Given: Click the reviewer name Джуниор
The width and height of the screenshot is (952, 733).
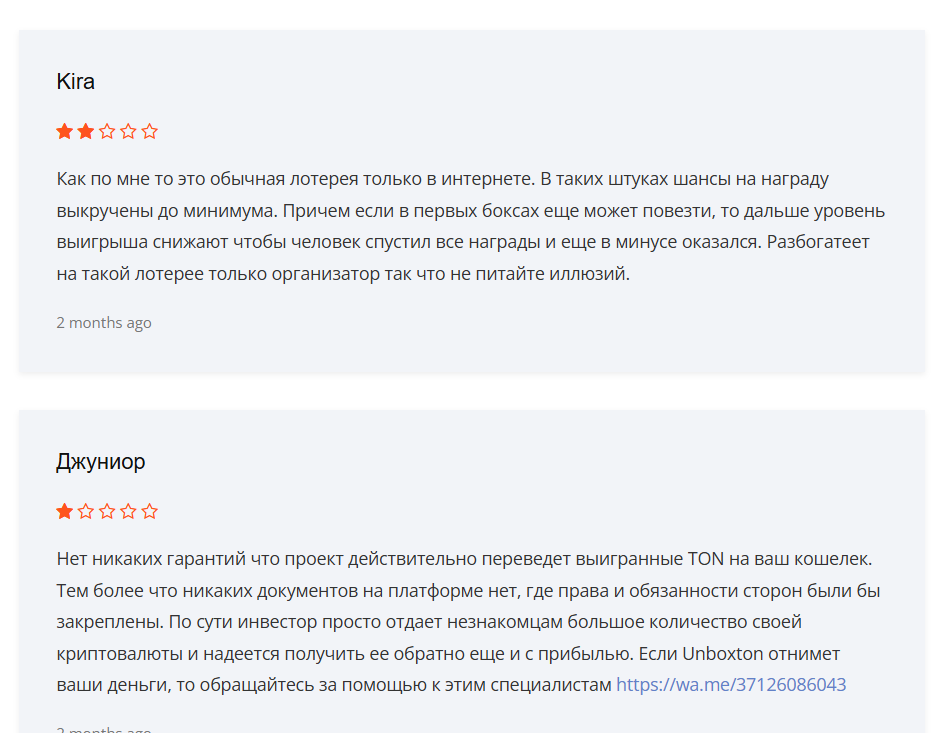Looking at the screenshot, I should (x=101, y=462).
